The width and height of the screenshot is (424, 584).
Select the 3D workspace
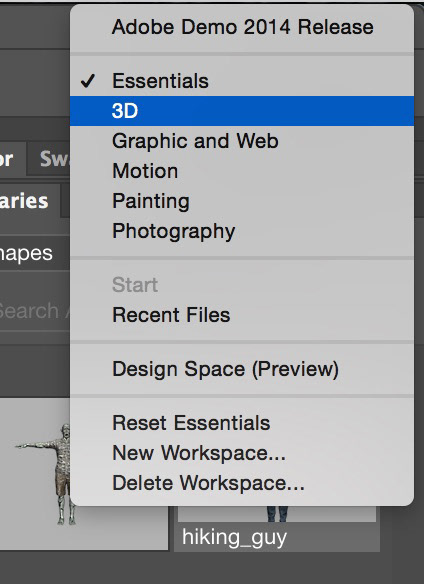point(242,111)
